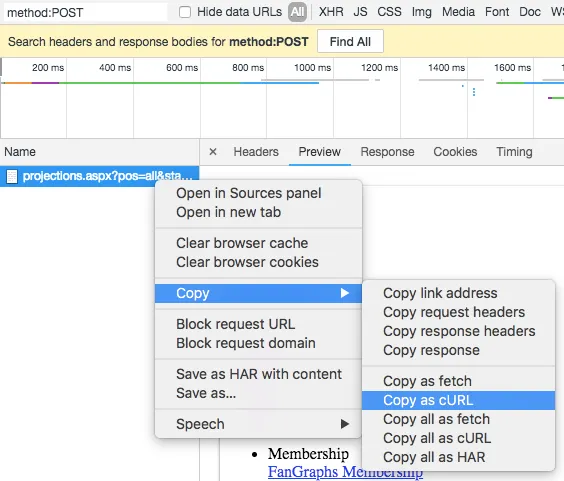The image size is (564, 481).
Task: Filter requests by JS type
Action: click(x=360, y=12)
